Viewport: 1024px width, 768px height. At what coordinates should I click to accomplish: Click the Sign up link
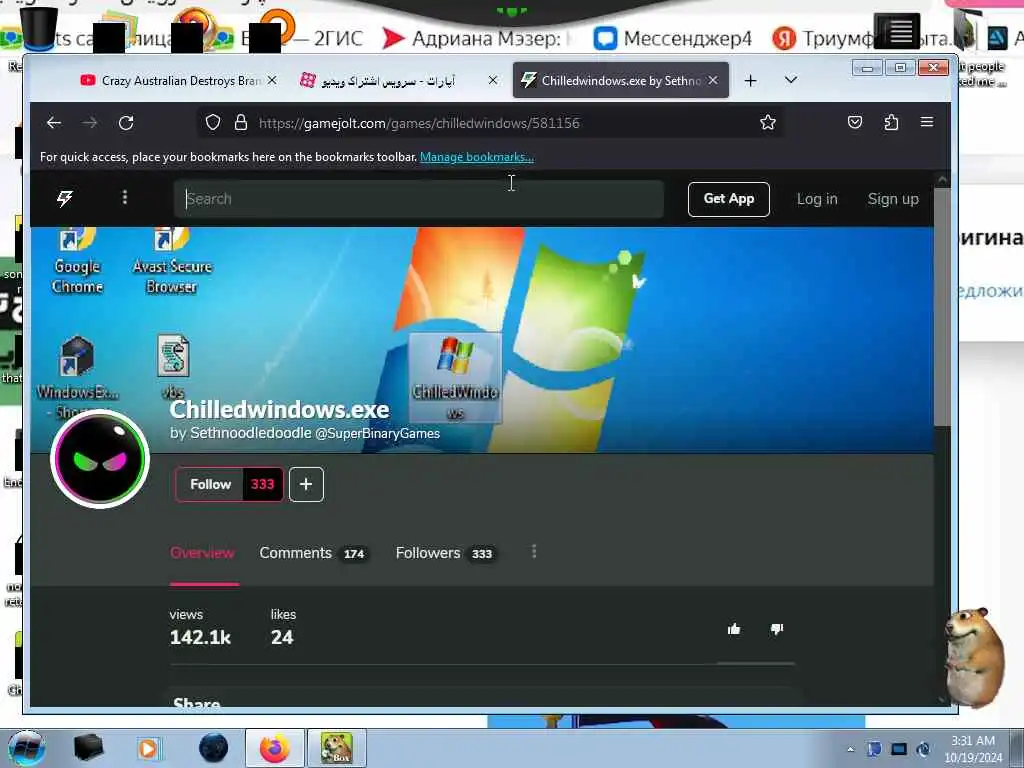(x=893, y=199)
